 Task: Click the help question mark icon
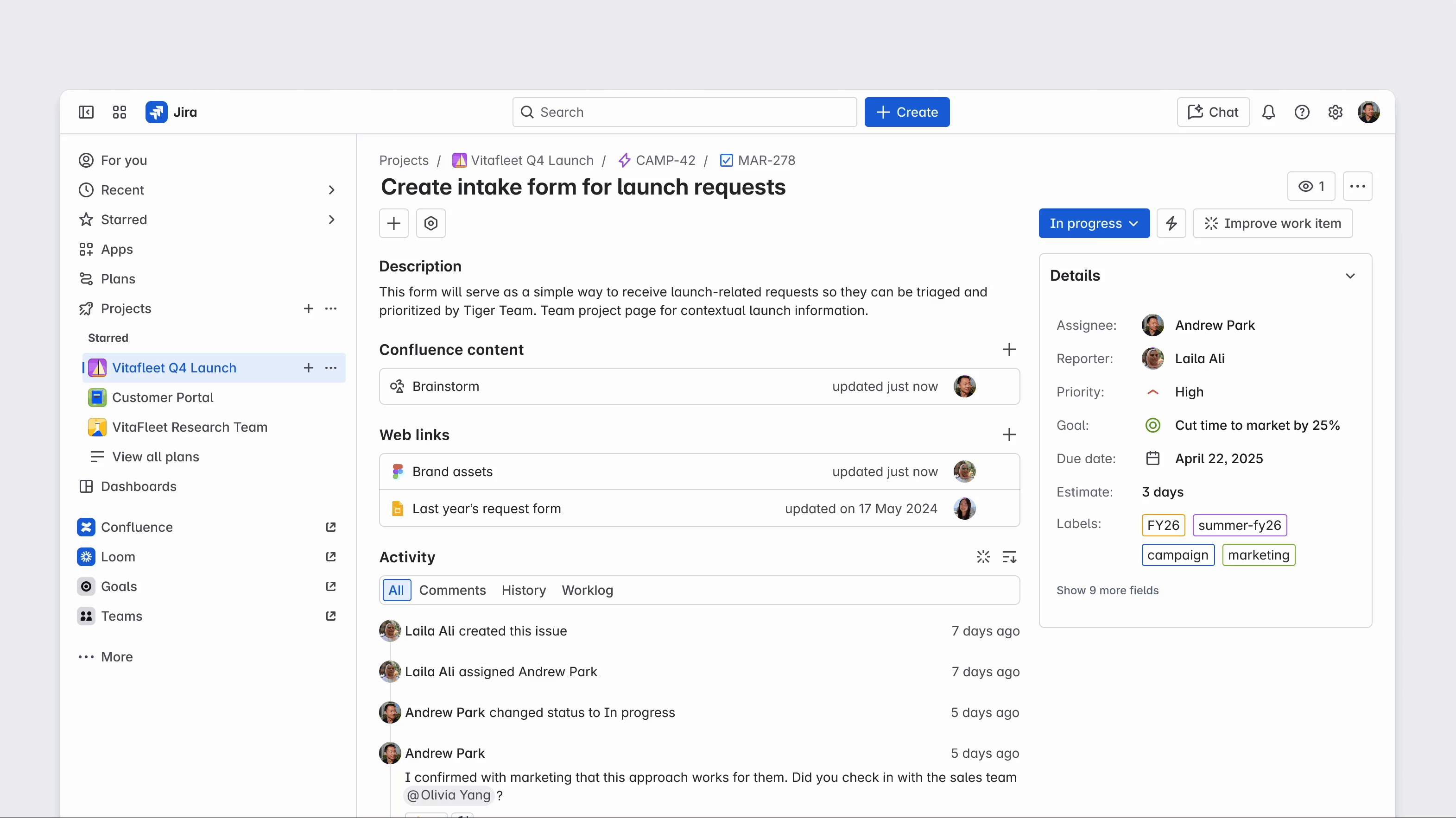tap(1302, 112)
